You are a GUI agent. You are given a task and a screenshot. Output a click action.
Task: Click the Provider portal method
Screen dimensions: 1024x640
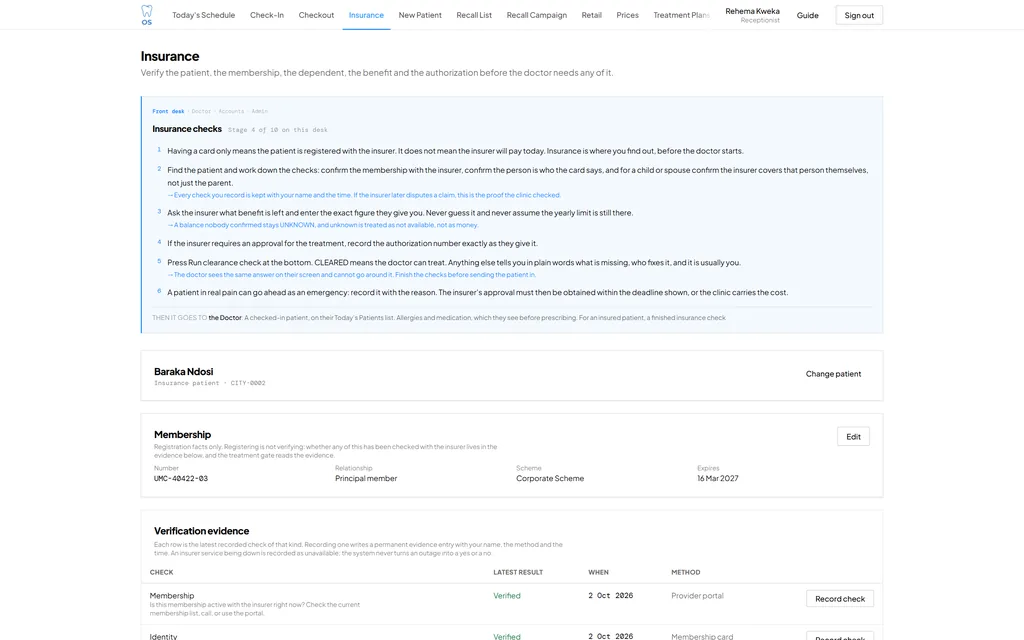click(697, 596)
